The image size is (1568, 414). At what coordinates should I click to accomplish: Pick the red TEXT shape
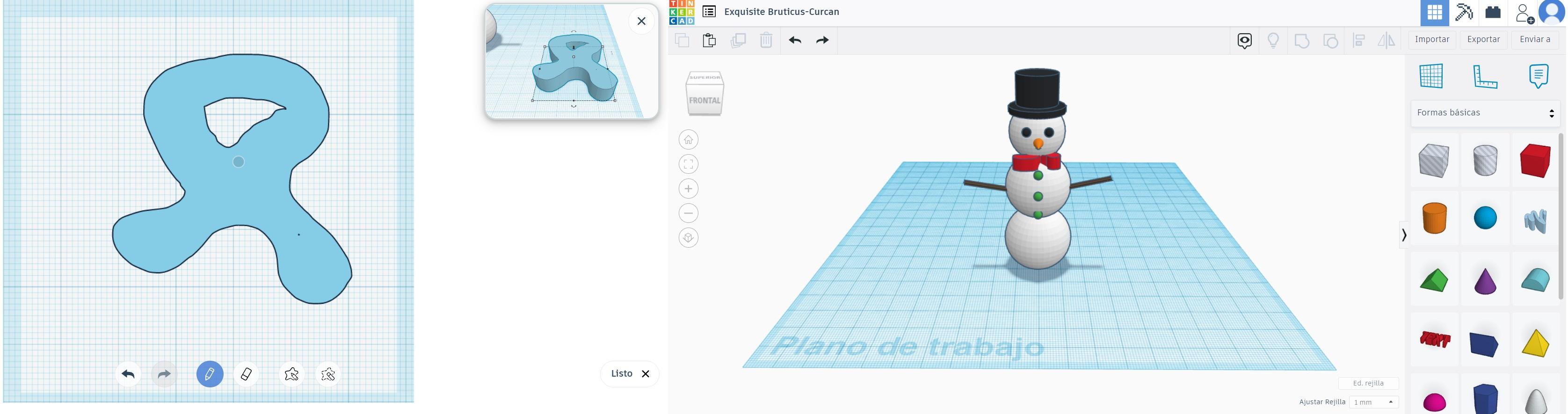pos(1435,339)
